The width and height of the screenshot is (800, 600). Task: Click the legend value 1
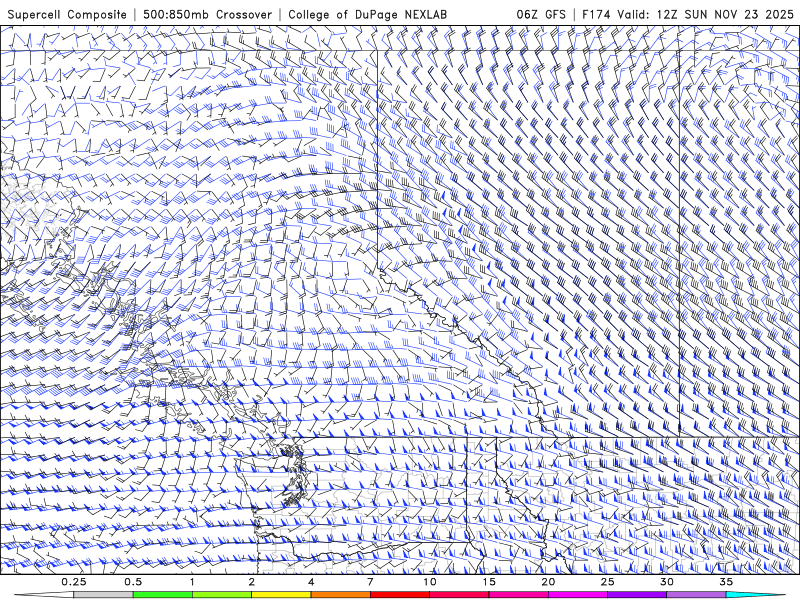click(x=192, y=582)
